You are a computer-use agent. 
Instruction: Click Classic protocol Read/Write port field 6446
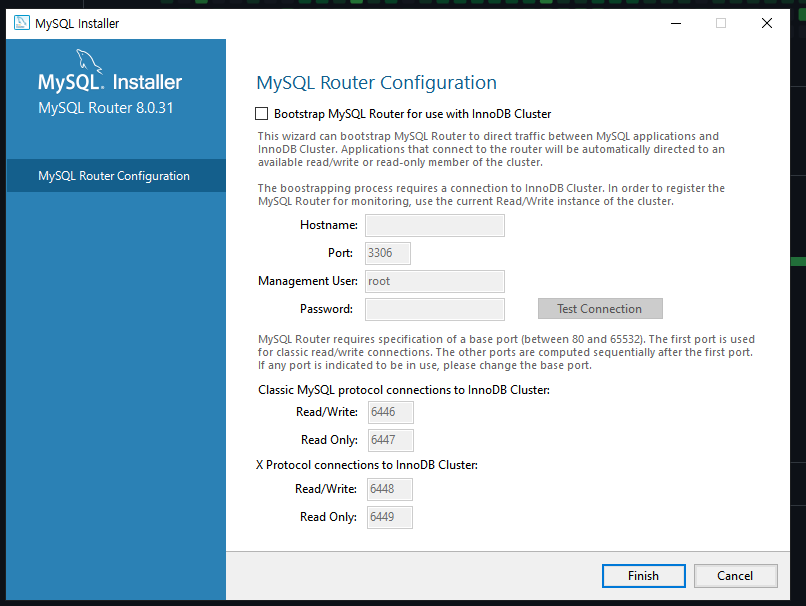(x=391, y=412)
